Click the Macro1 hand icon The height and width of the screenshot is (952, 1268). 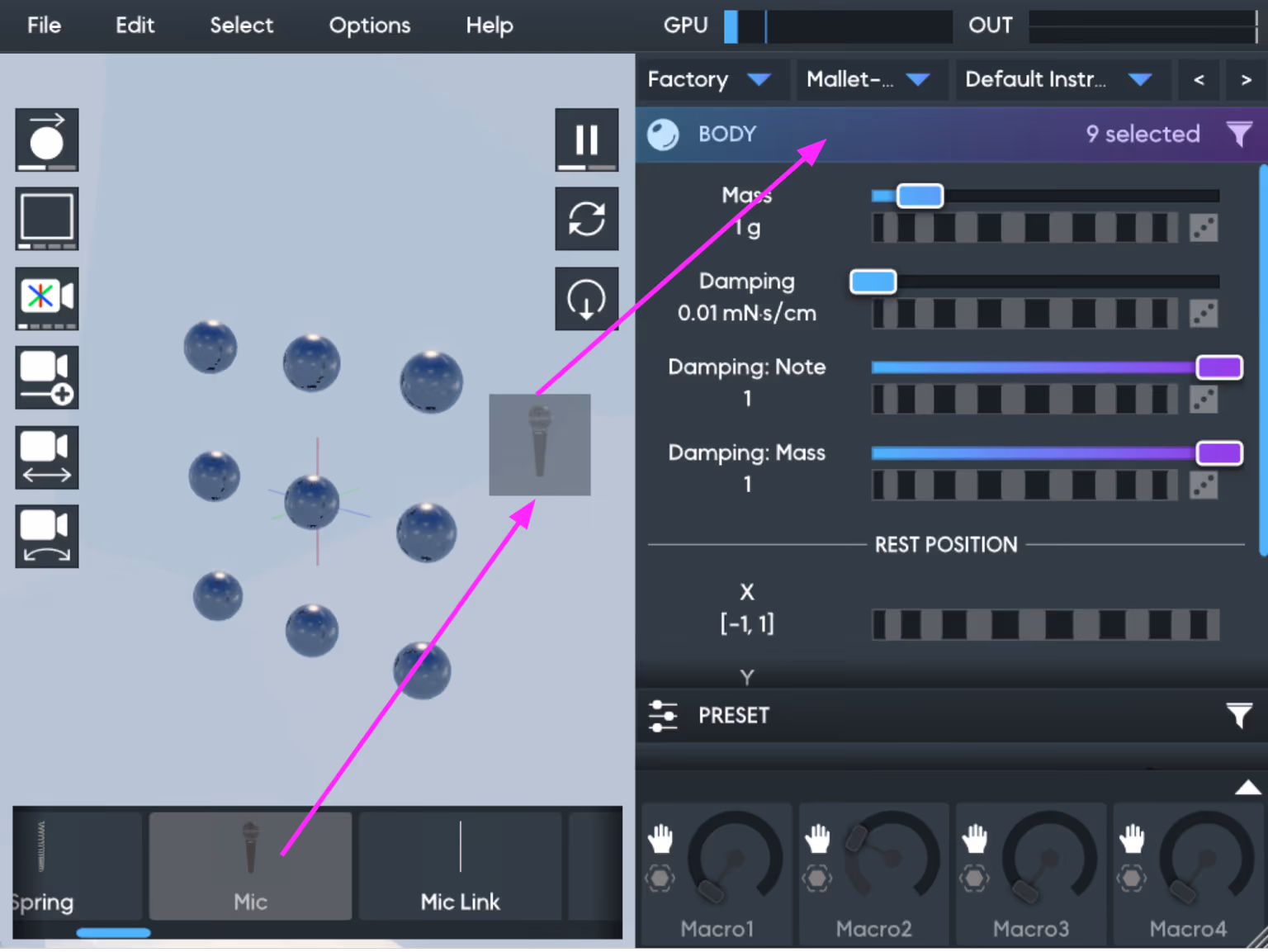pyautogui.click(x=660, y=838)
